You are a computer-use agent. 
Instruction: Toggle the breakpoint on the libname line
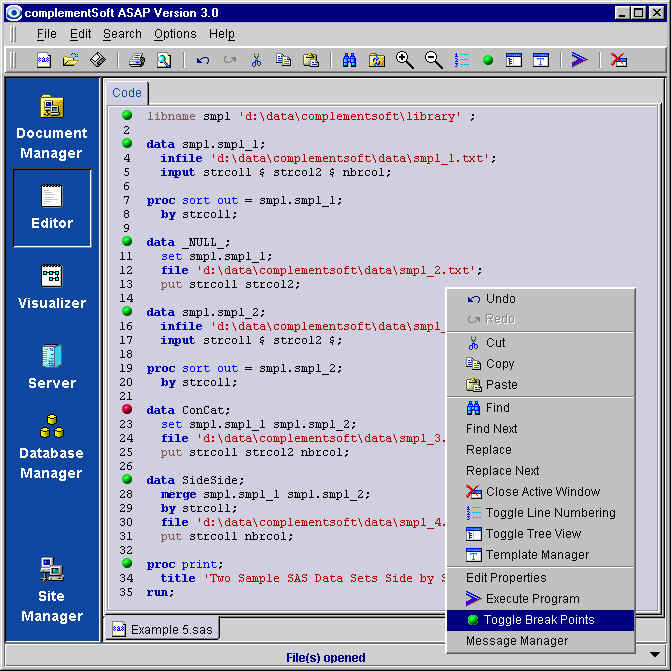tap(127, 115)
